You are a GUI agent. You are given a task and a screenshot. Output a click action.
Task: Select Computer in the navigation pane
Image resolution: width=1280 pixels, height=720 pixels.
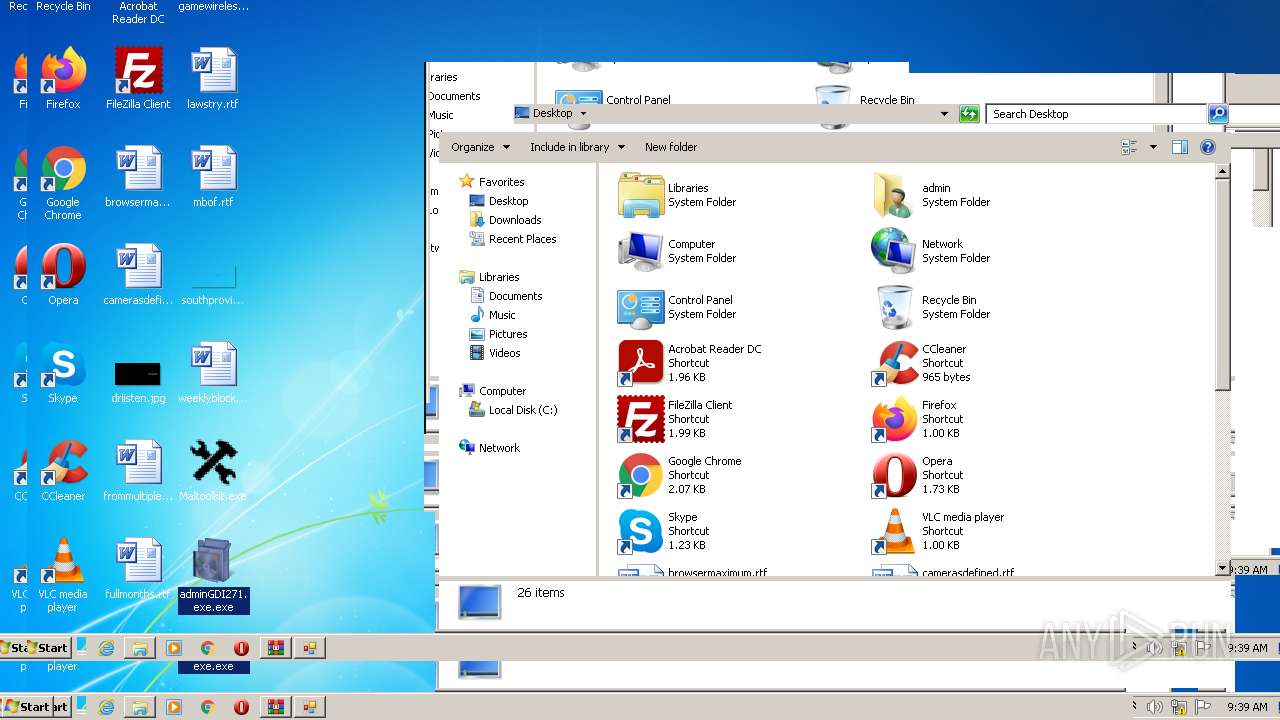click(492, 391)
